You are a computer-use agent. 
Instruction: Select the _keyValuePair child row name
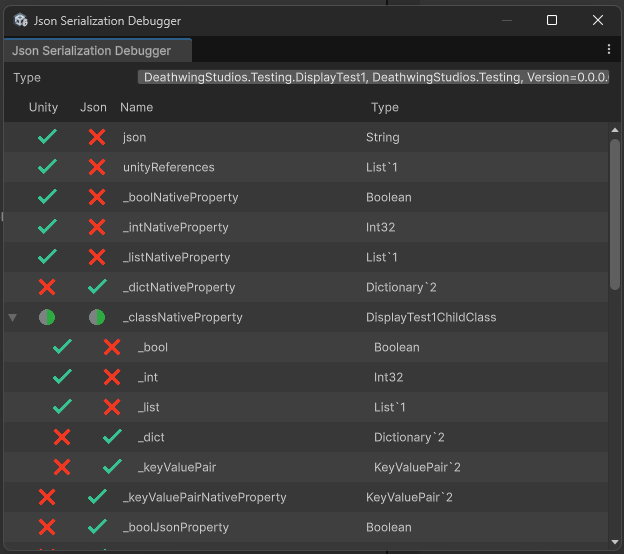pos(177,467)
